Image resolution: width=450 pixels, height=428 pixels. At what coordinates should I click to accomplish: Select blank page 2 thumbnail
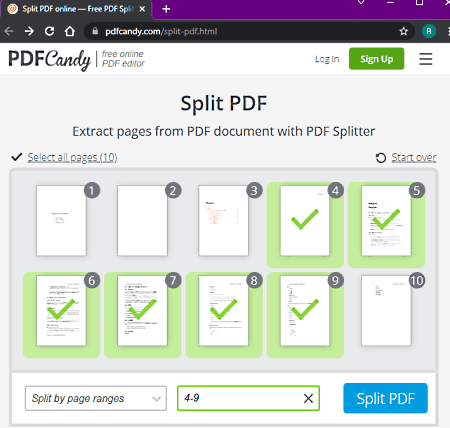tap(142, 221)
